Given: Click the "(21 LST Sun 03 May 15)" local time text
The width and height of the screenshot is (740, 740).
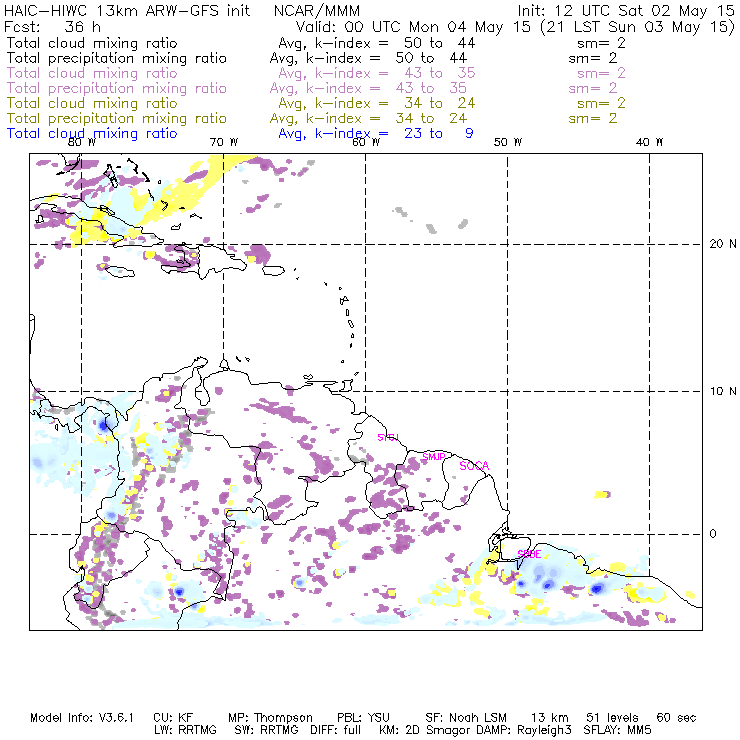Looking at the screenshot, I should coord(637,27).
